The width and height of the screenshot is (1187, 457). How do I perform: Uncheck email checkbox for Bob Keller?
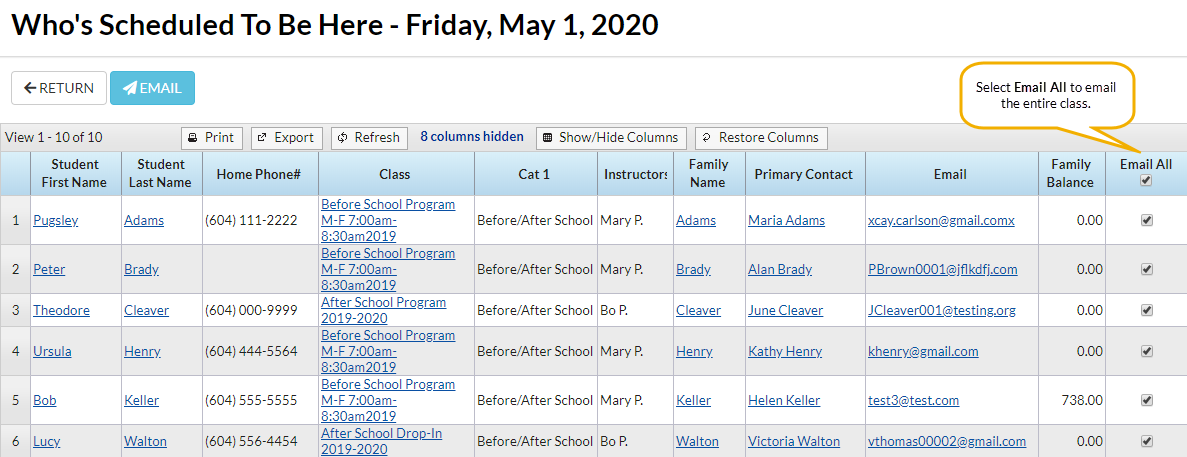(1146, 400)
